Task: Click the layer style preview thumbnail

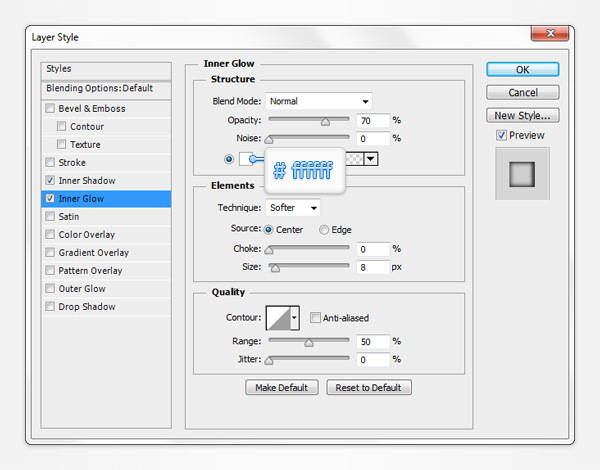Action: tap(523, 174)
